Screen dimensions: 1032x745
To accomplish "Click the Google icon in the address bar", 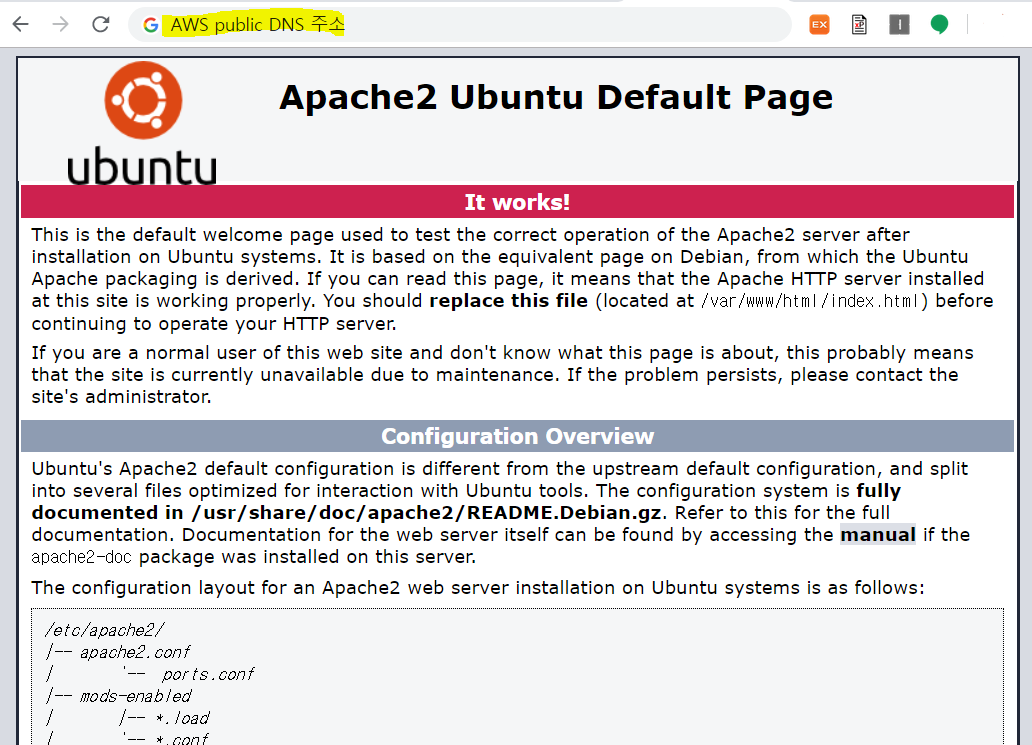I will tap(151, 25).
